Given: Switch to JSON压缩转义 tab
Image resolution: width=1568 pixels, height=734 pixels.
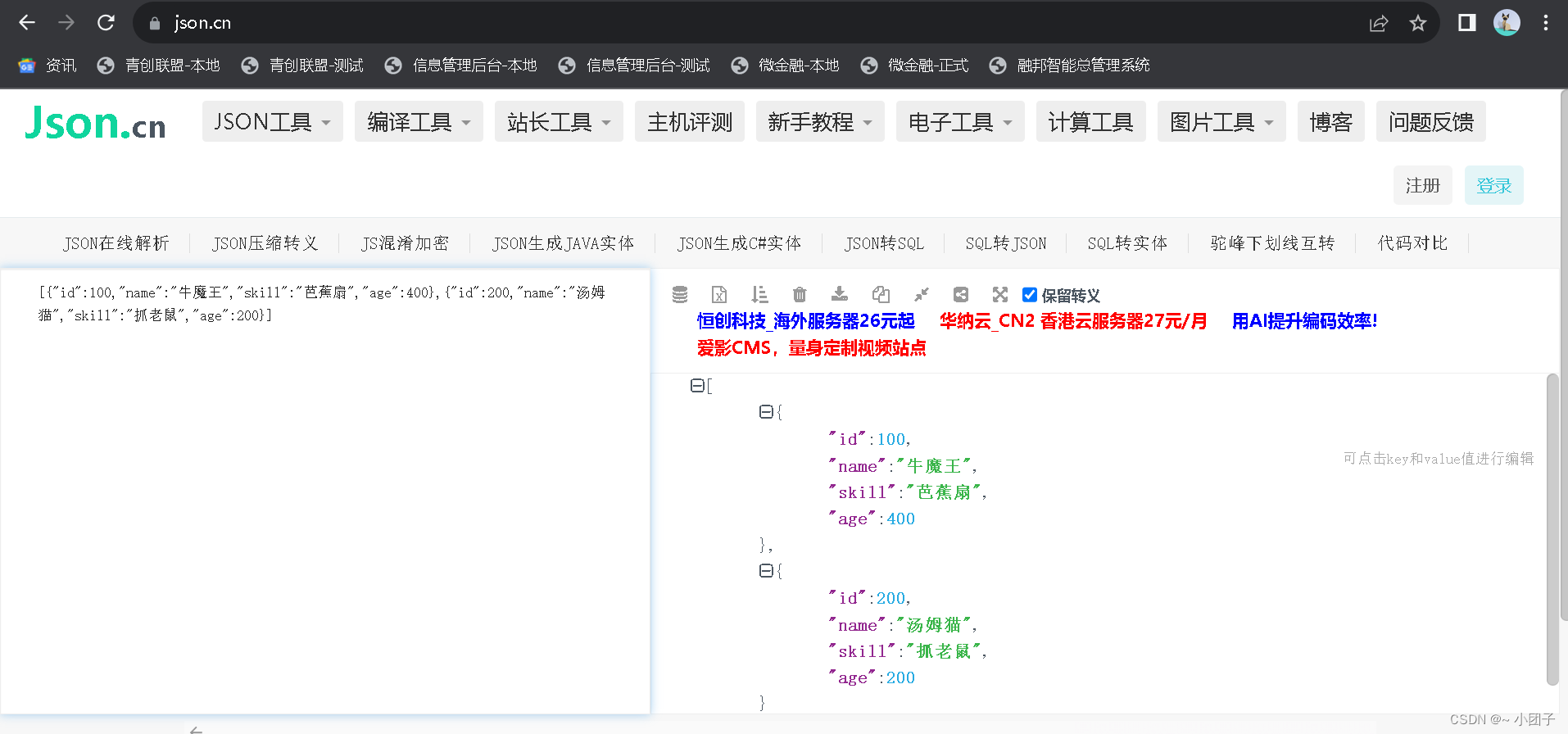Looking at the screenshot, I should click(x=265, y=243).
